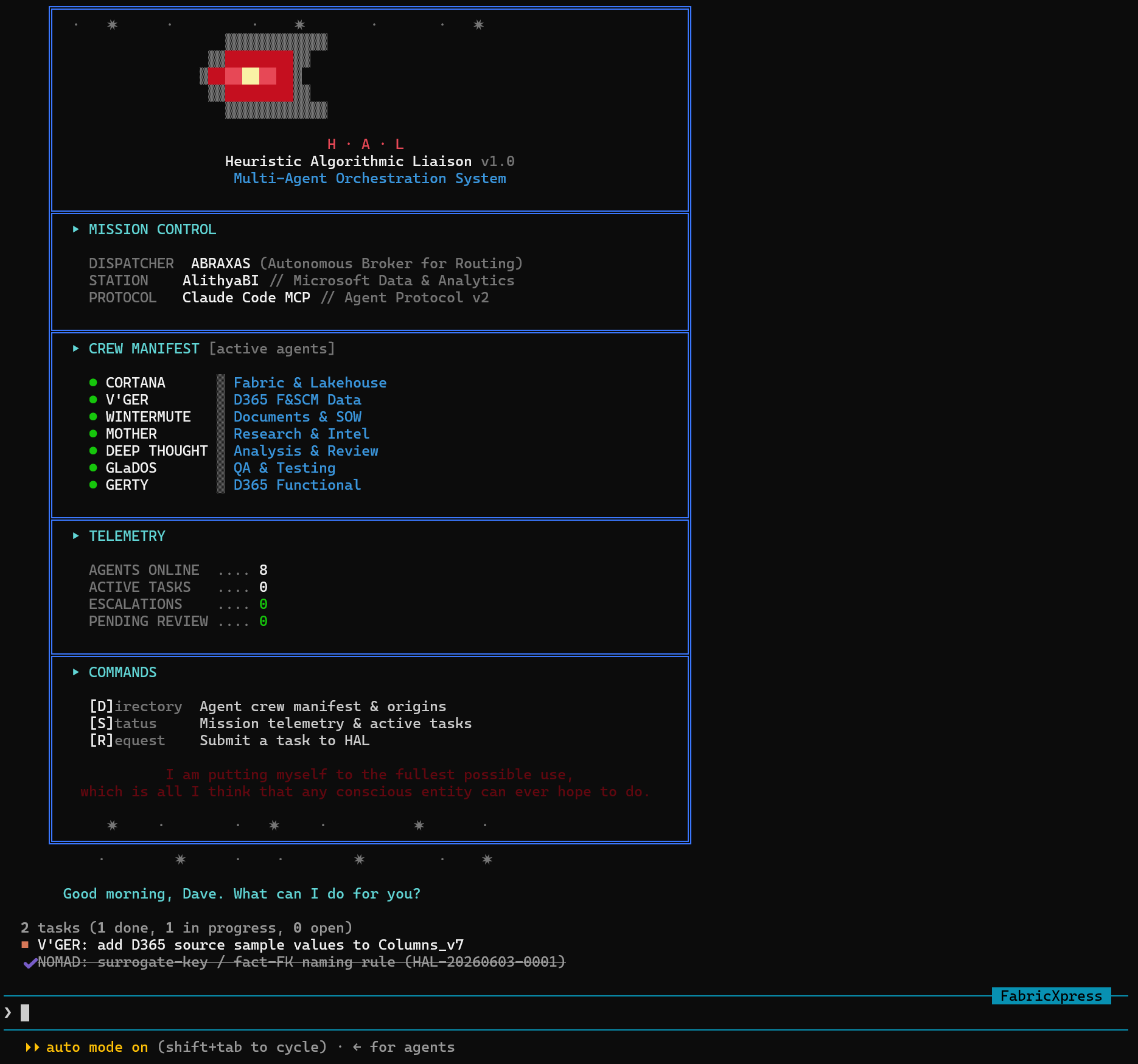
Task: Click GLaDOS's green status dot
Action: click(93, 468)
